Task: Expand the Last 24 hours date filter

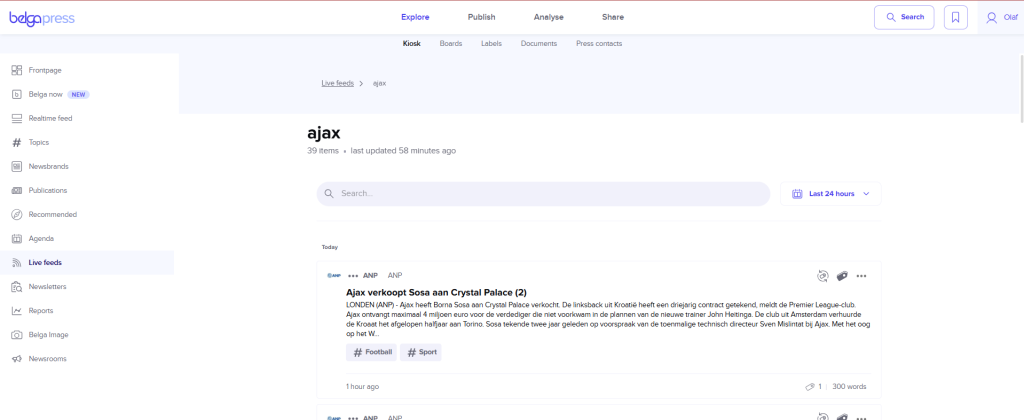Action: (x=830, y=194)
